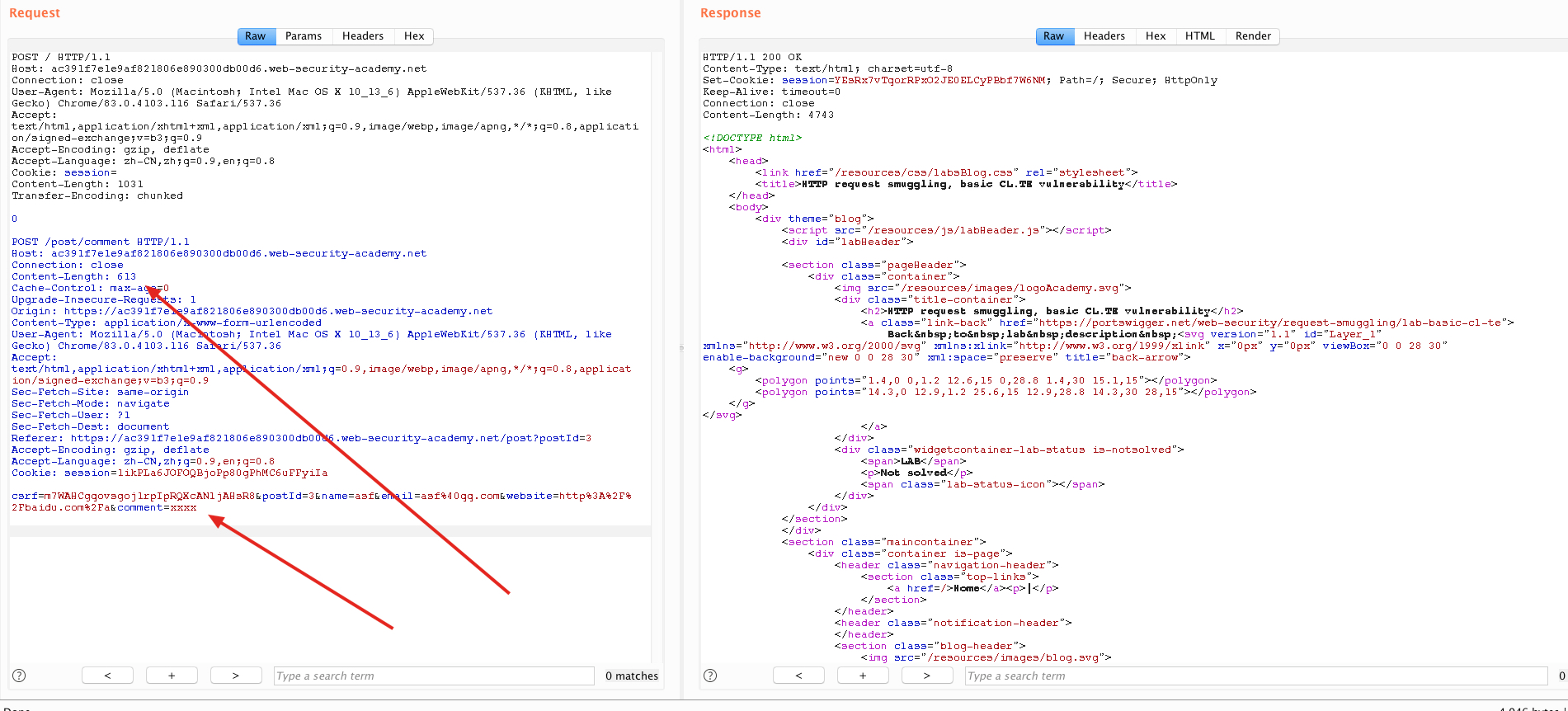Click labHeader.js script line in response

pyautogui.click(x=947, y=231)
